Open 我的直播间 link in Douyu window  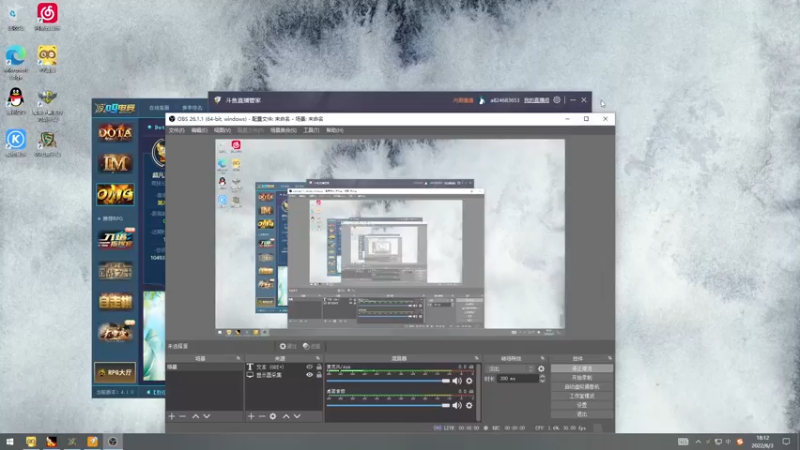[536, 100]
